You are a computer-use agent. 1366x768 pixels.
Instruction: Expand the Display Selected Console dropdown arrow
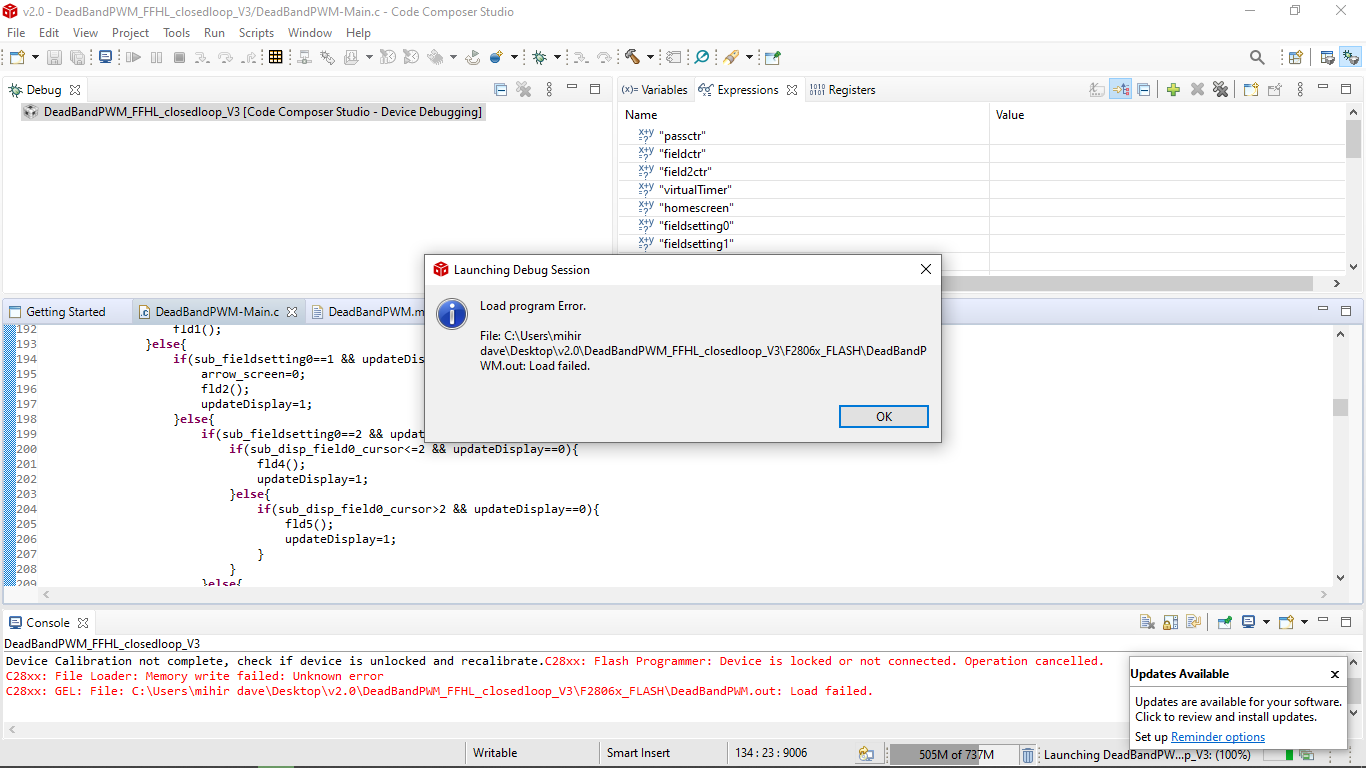point(1266,622)
